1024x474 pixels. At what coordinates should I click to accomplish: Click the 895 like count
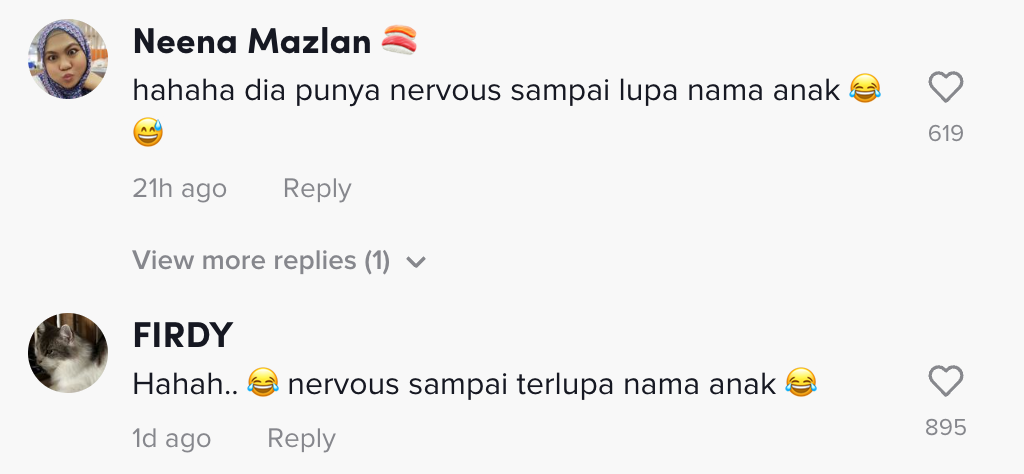945,427
